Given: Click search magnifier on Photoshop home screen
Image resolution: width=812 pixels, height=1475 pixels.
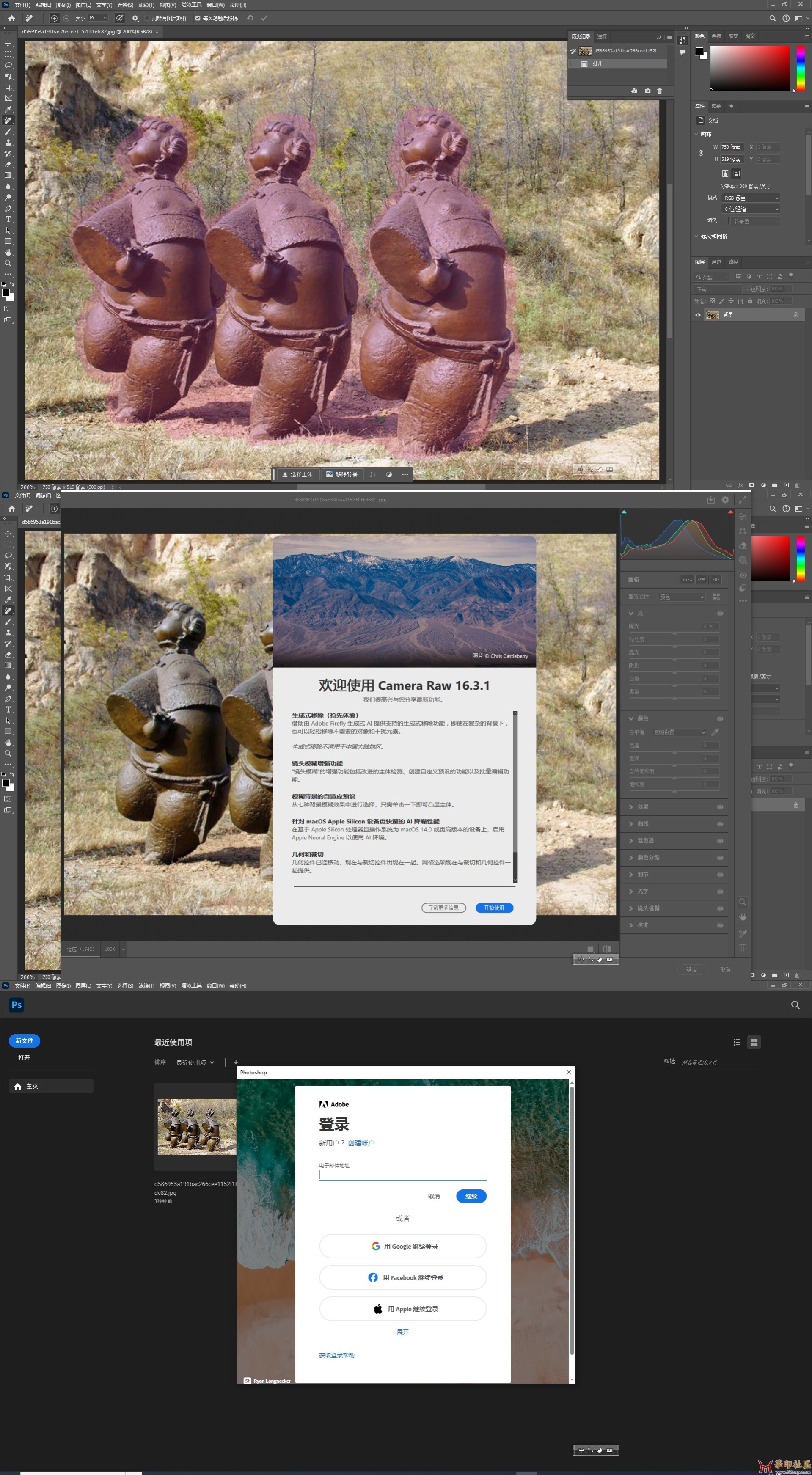Looking at the screenshot, I should (795, 1005).
